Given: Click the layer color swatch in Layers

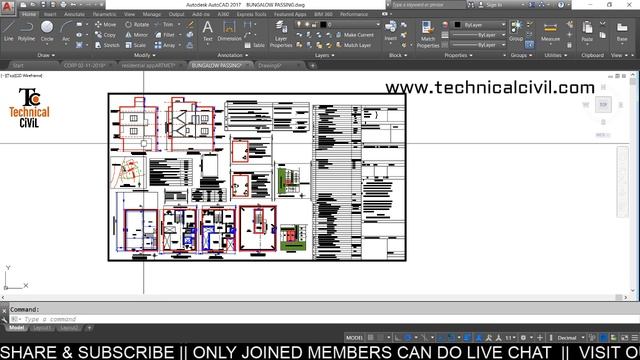Looking at the screenshot, I should (x=323, y=25).
